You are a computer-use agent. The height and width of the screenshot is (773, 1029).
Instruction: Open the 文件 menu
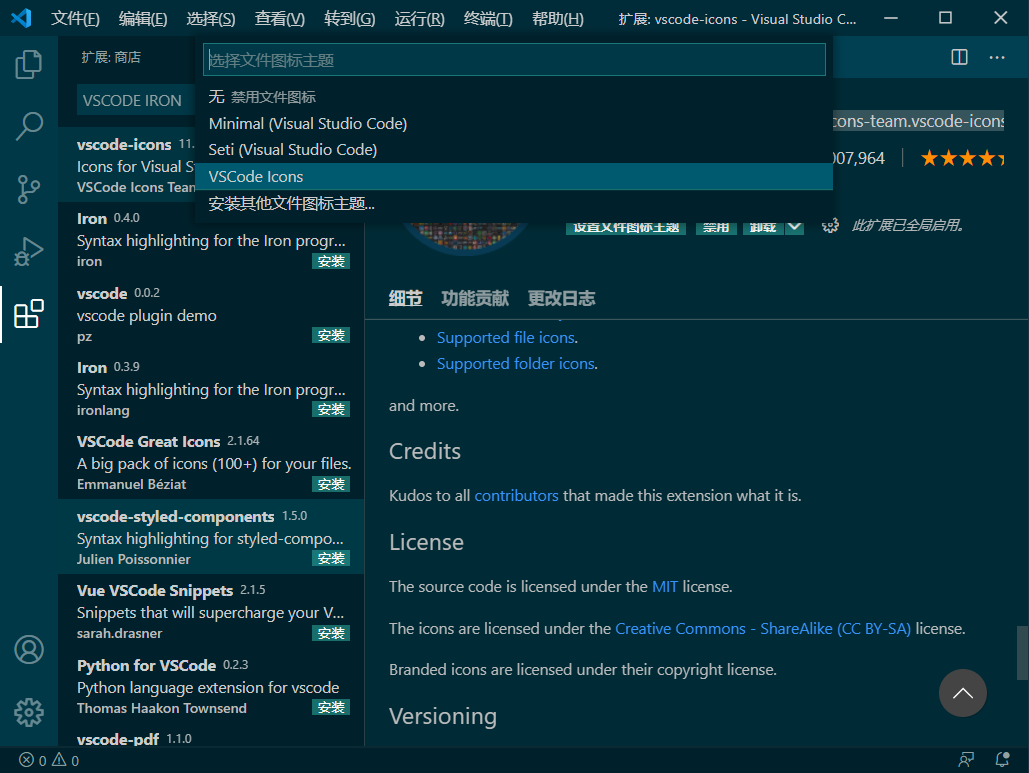75,18
